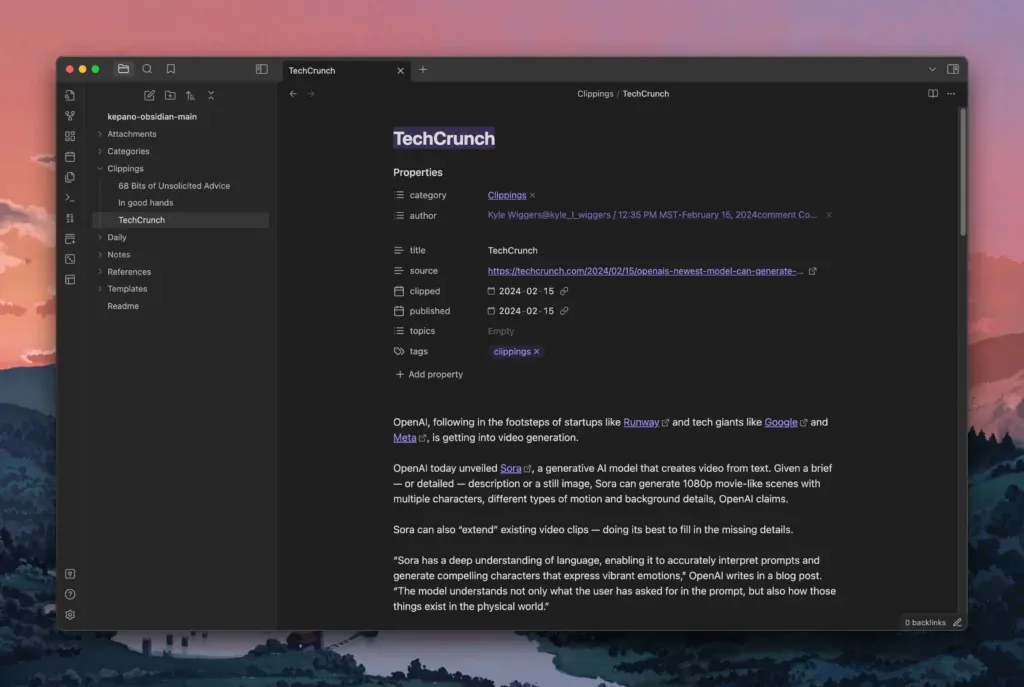
Task: Change file sort order
Action: pos(190,95)
